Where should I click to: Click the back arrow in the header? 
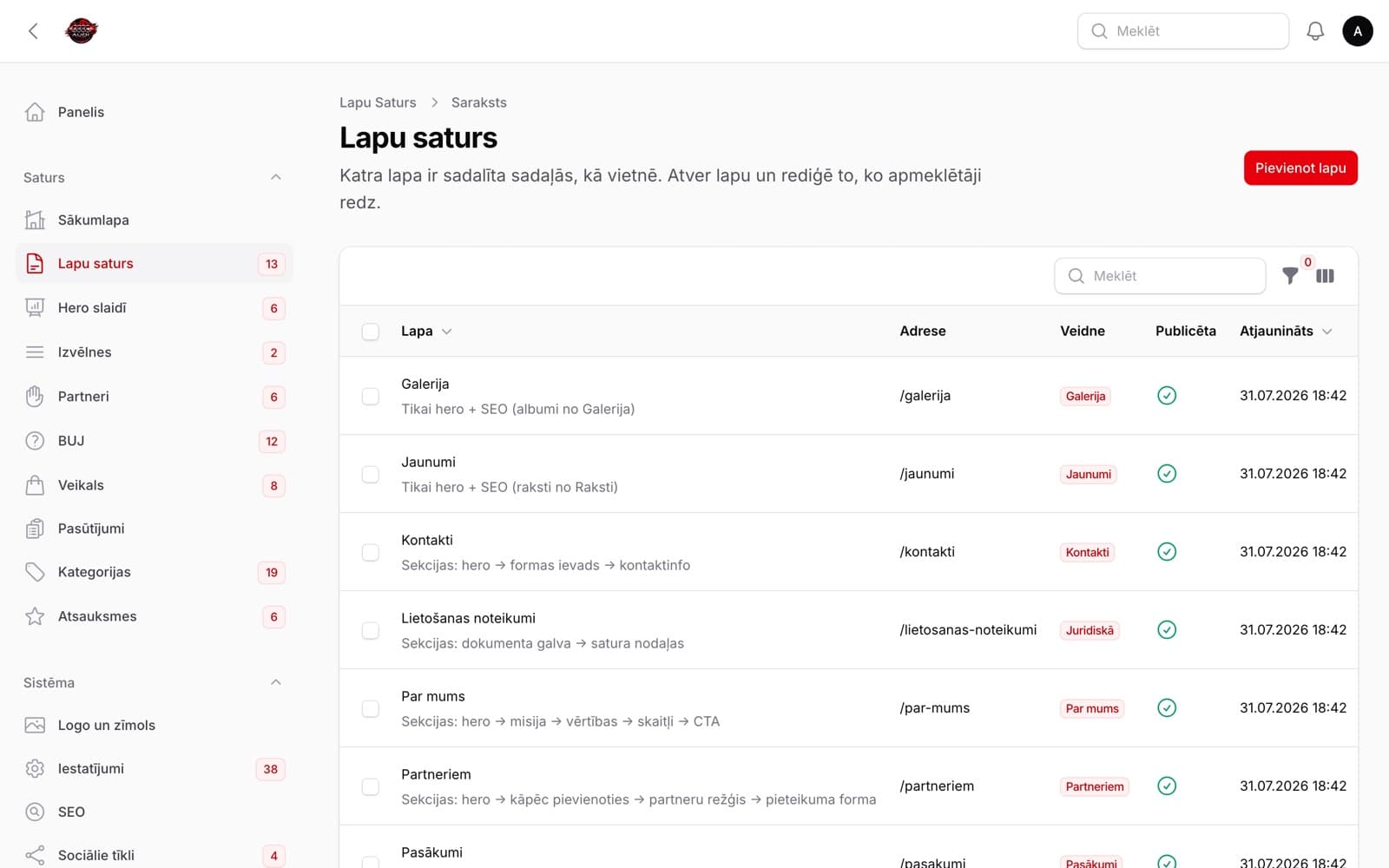tap(33, 31)
